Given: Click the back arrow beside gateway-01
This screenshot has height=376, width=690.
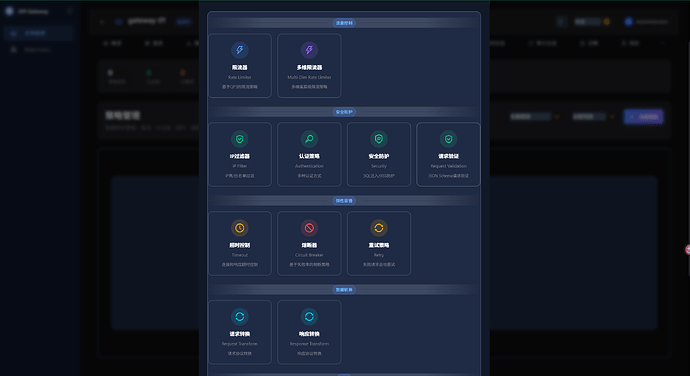Looking at the screenshot, I should tap(102, 22).
